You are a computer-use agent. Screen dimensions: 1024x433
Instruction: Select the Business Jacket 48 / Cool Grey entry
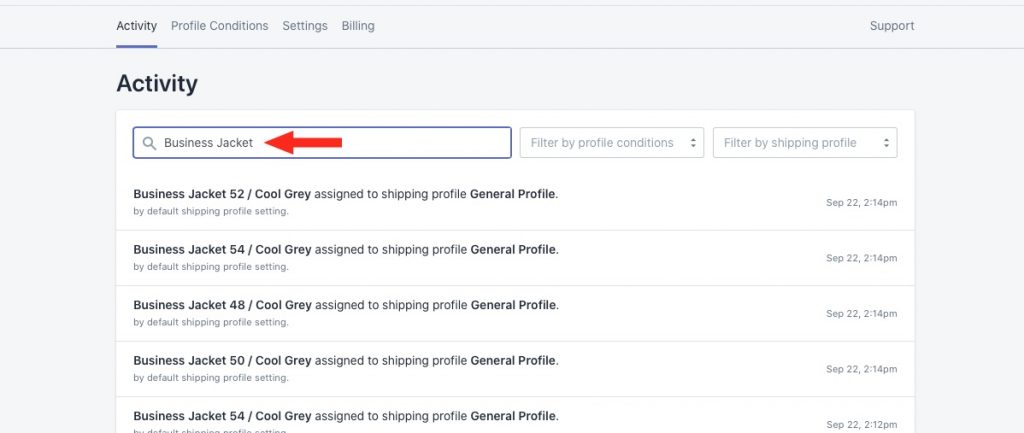(515, 313)
